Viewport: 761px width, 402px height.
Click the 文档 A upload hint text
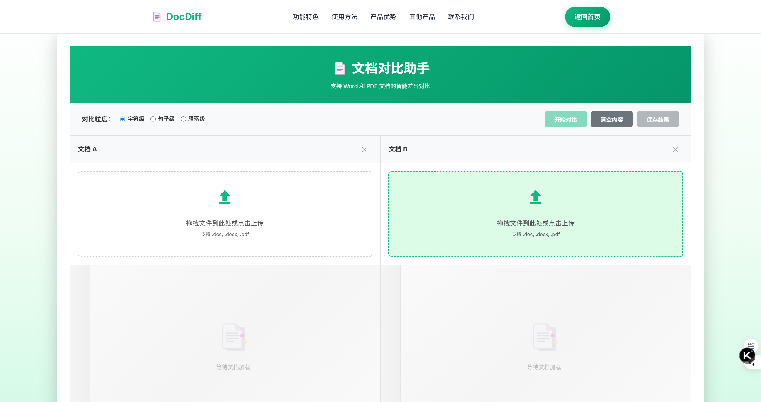point(225,223)
